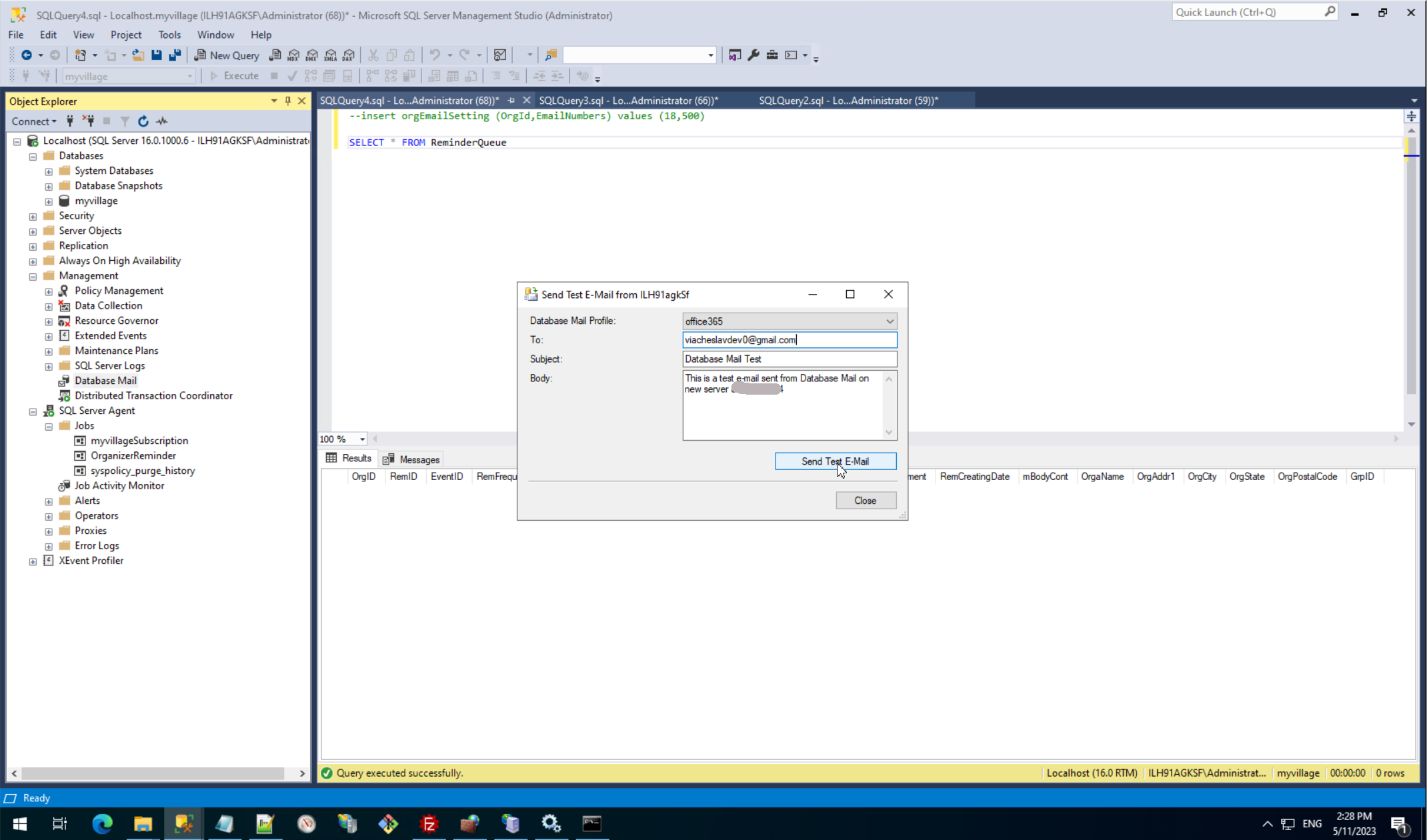
Task: Click the Close button in the dialog
Action: [865, 501]
